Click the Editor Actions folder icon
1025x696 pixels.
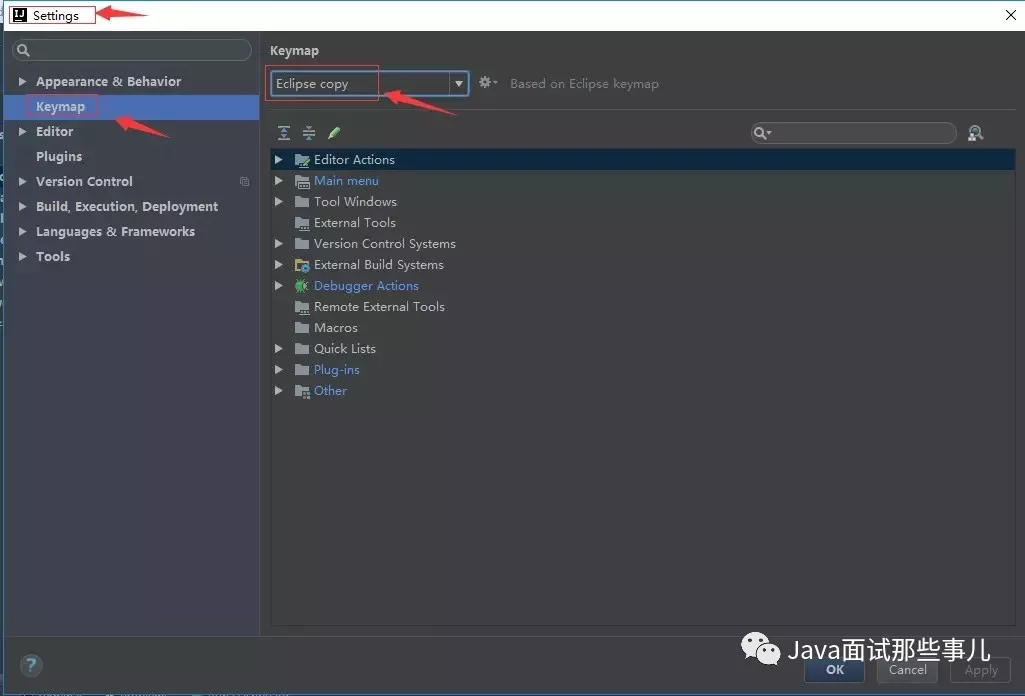(x=302, y=160)
